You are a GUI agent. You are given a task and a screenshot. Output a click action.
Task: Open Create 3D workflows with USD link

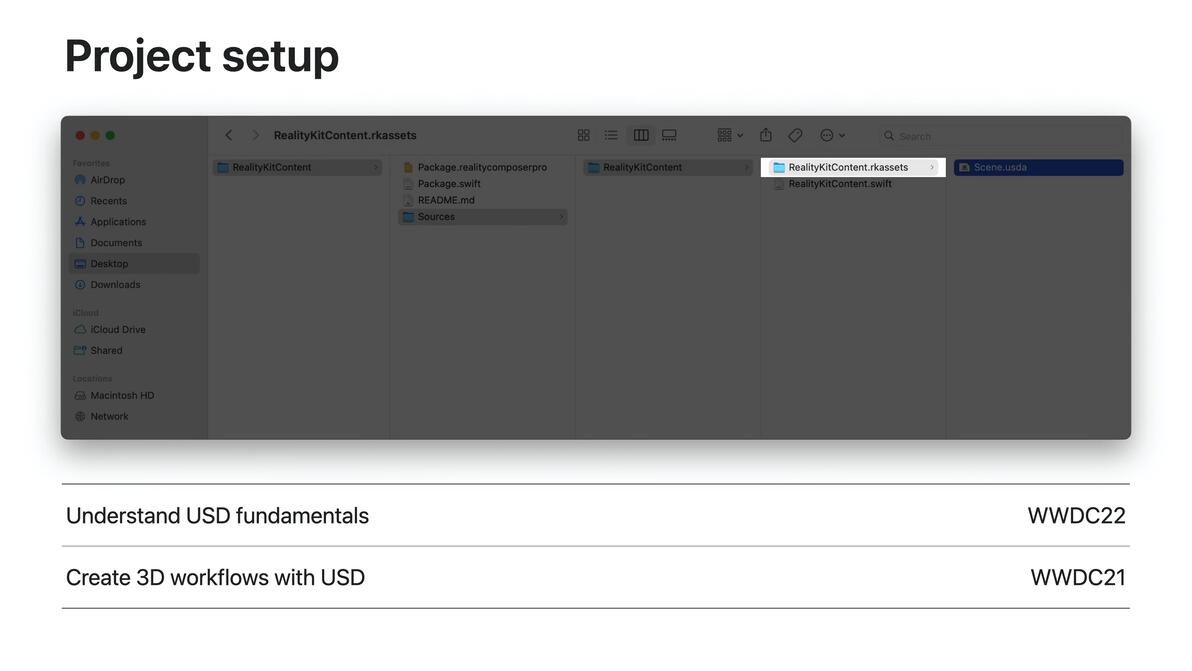[215, 578]
